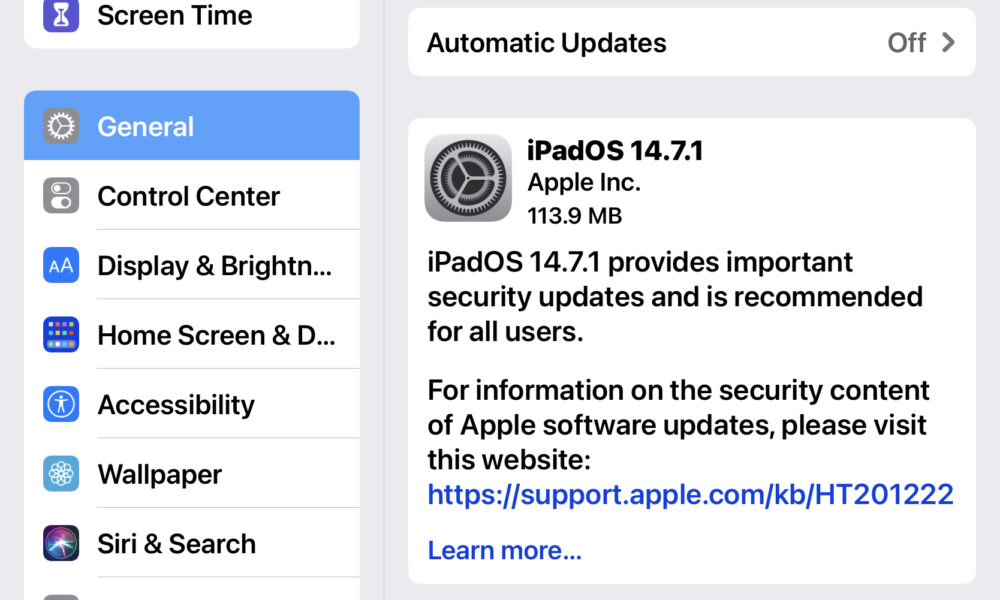Viewport: 1000px width, 600px height.
Task: Tap the Wallpaper flower icon
Action: coord(61,474)
